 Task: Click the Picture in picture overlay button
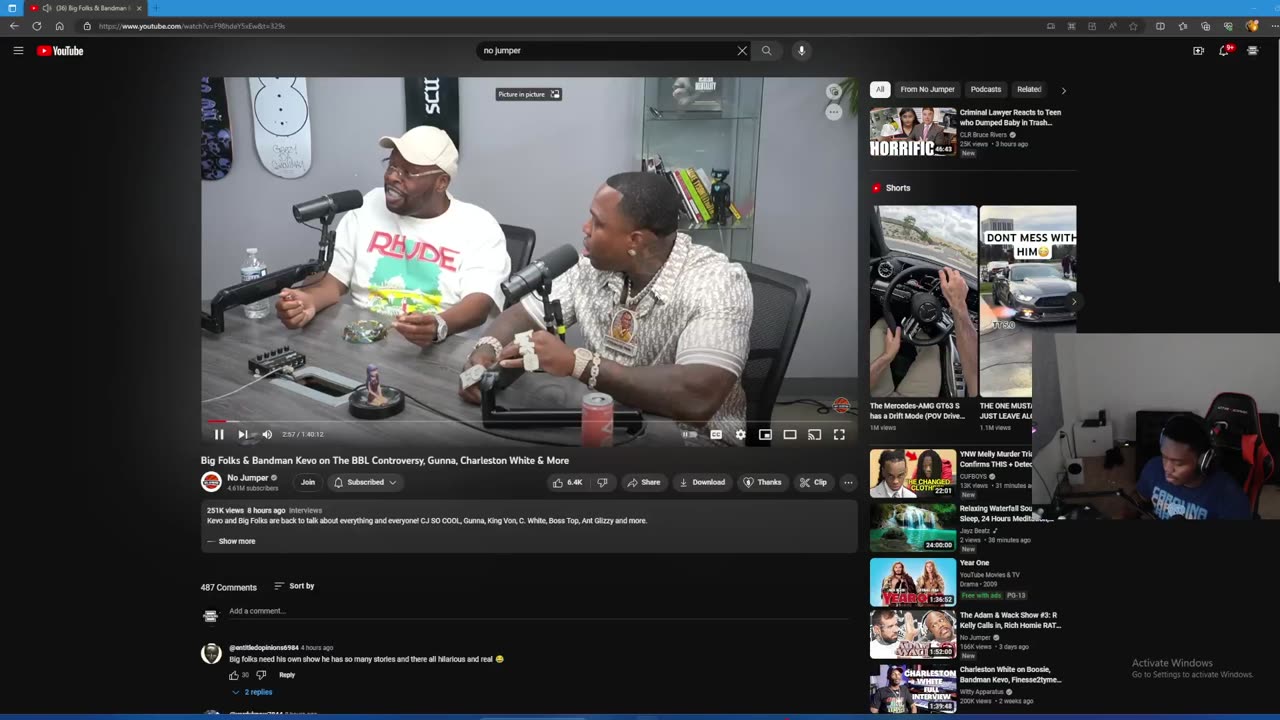(x=529, y=94)
